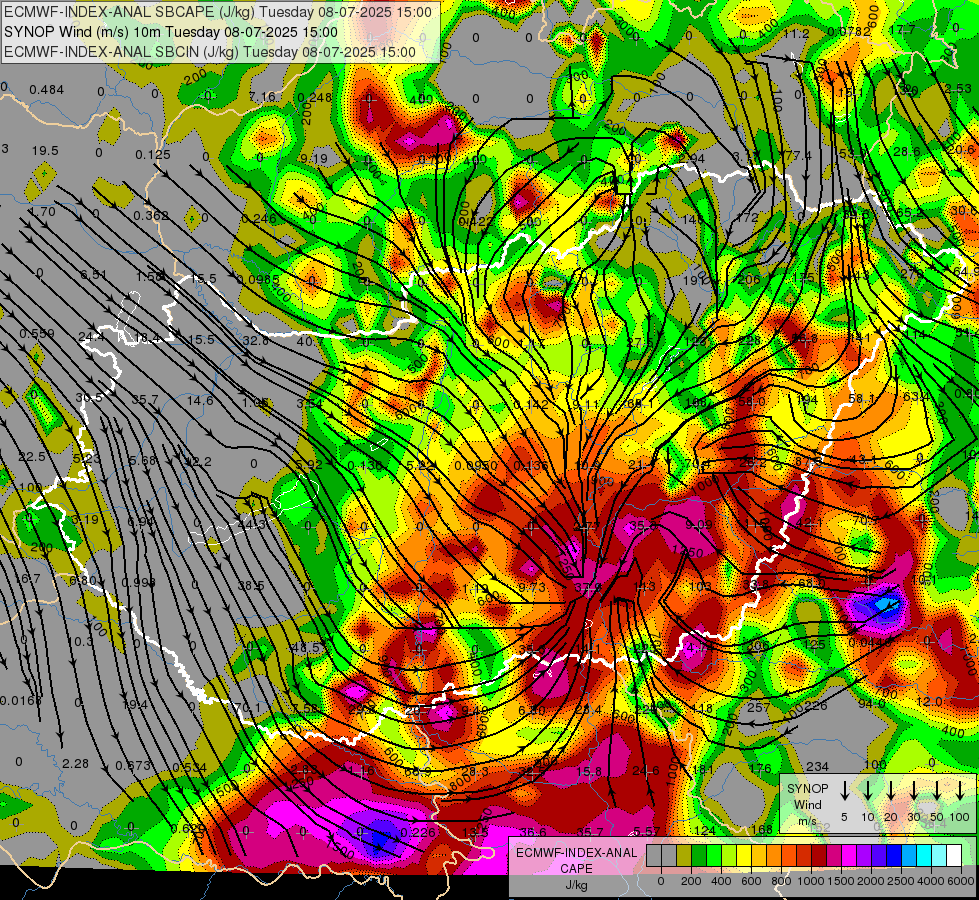The height and width of the screenshot is (900, 979).
Task: Click the map value 0.362
Action: [x=150, y=215]
